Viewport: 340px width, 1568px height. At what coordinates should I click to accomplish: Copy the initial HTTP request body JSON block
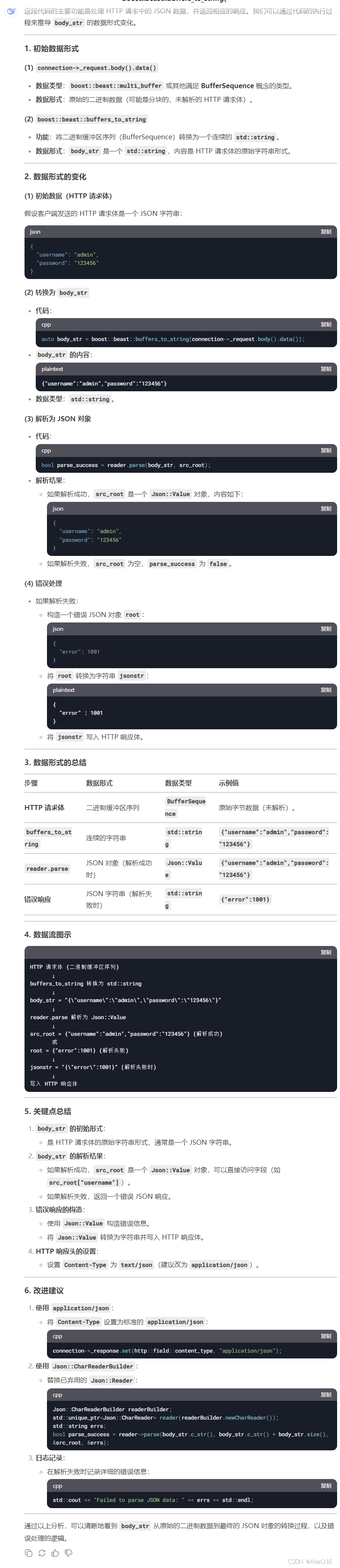[326, 232]
